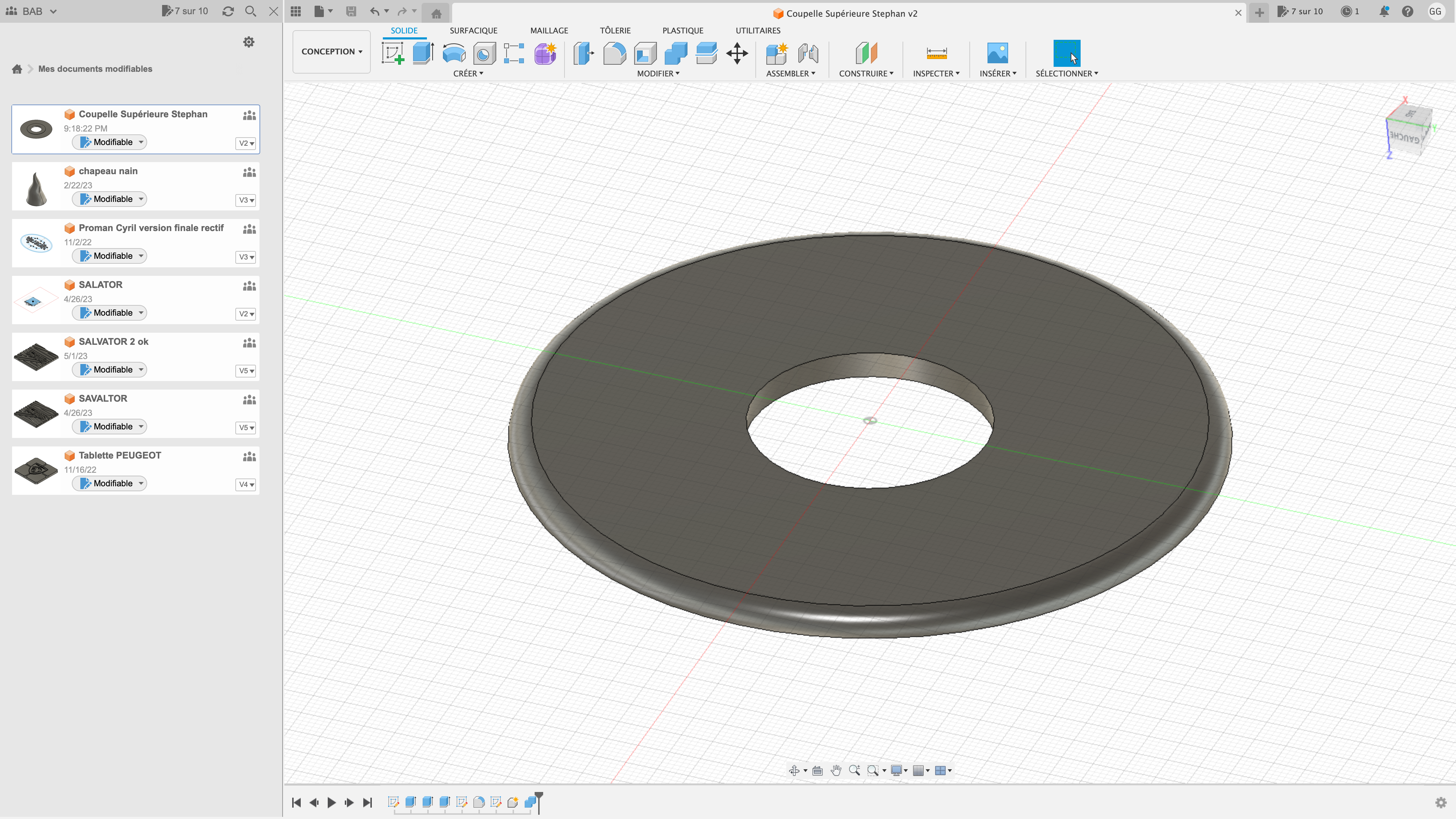
Task: Click the GG user avatar
Action: (x=1435, y=11)
